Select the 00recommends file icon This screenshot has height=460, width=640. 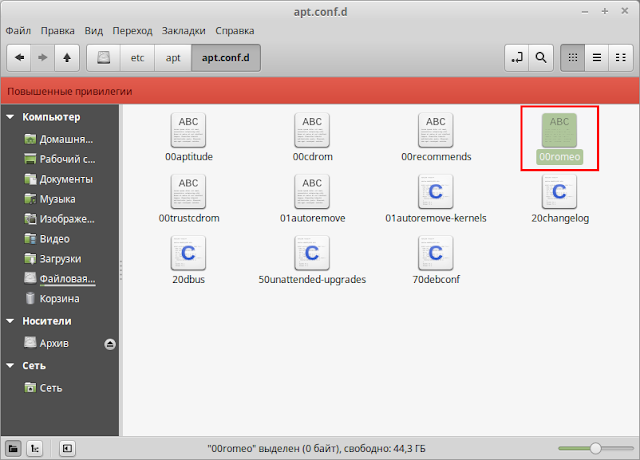pyautogui.click(x=436, y=130)
